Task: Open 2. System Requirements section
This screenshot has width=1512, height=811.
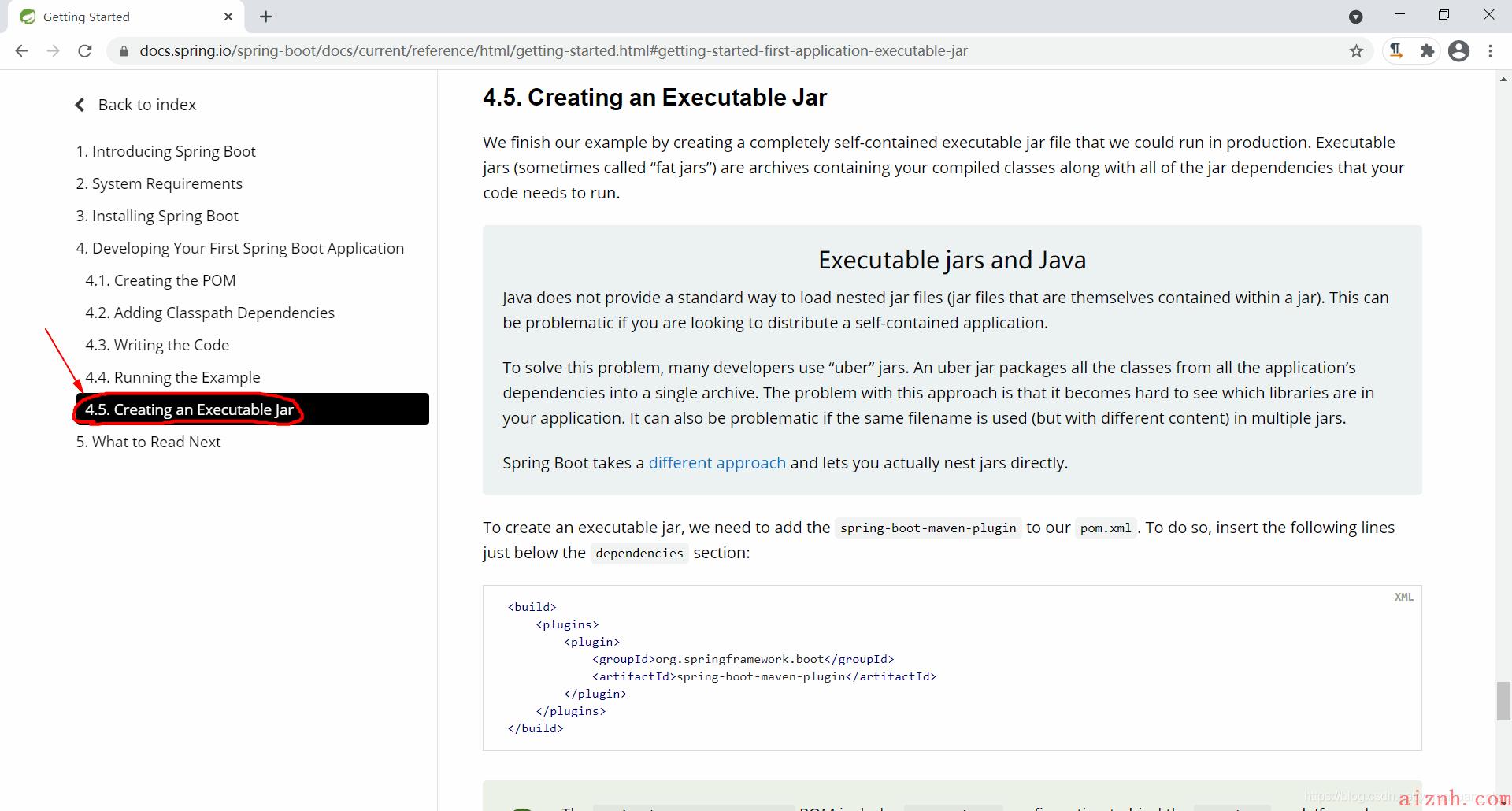Action: pyautogui.click(x=159, y=183)
